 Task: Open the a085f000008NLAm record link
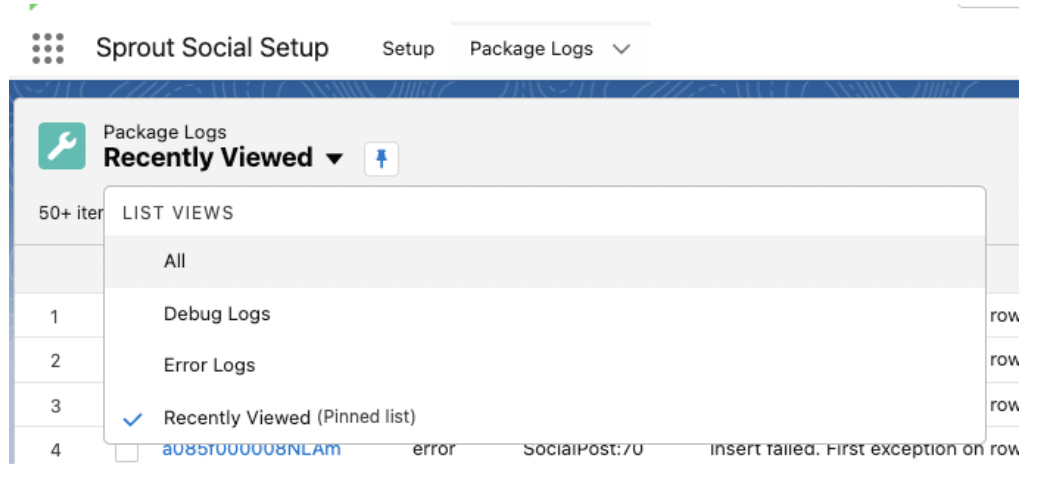(251, 450)
